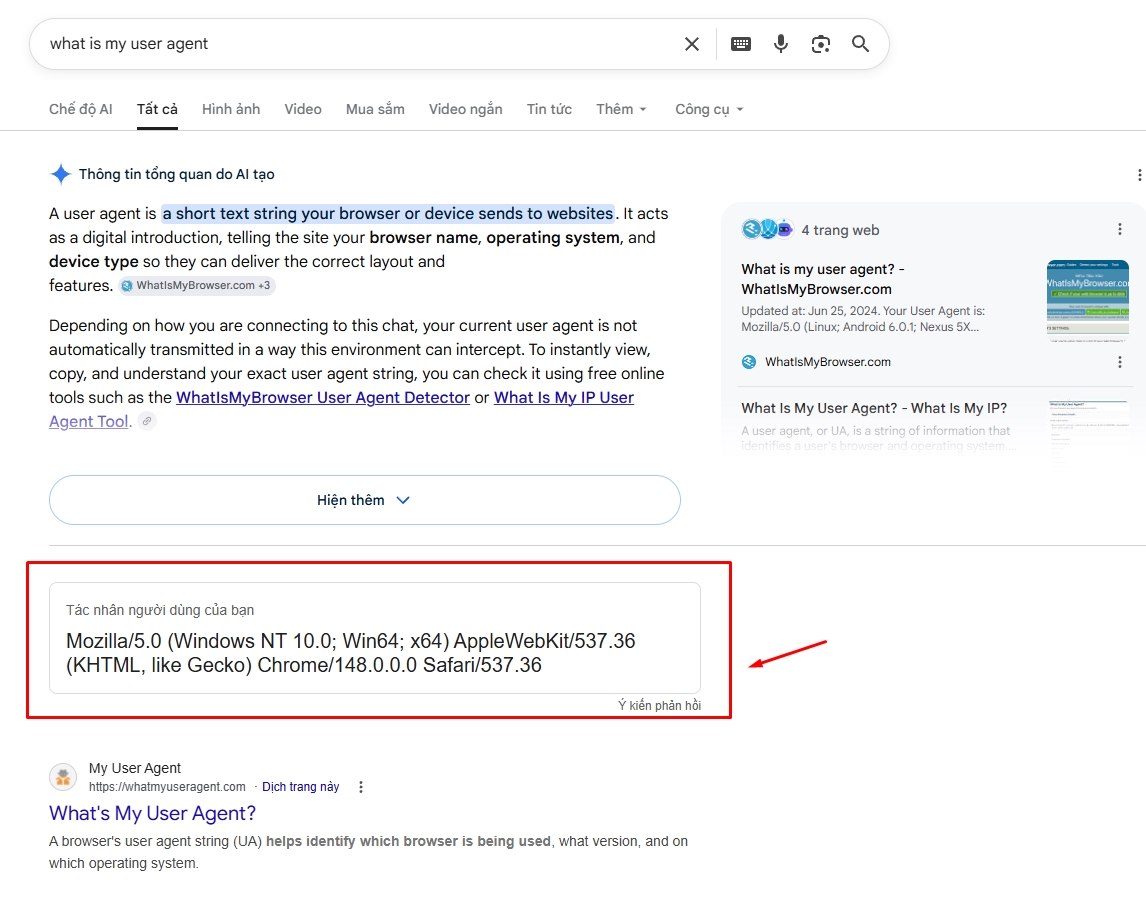Click the AI overview sparkle icon
The width and height of the screenshot is (1146, 902).
61,174
